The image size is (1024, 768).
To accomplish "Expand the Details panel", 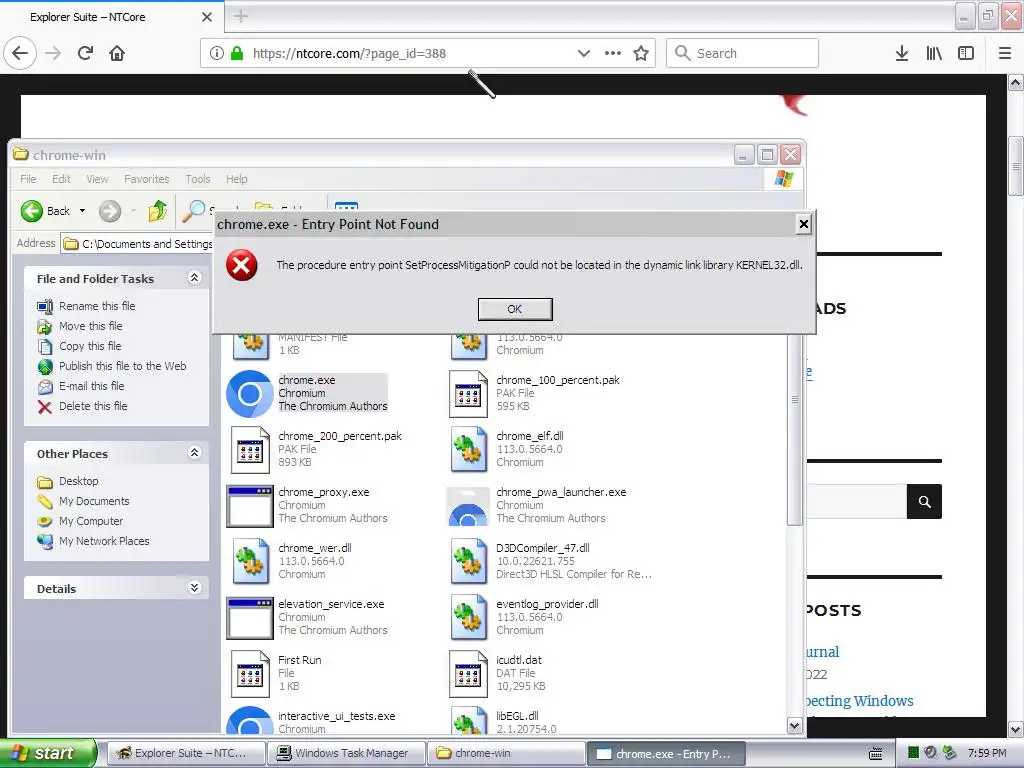I will point(194,588).
